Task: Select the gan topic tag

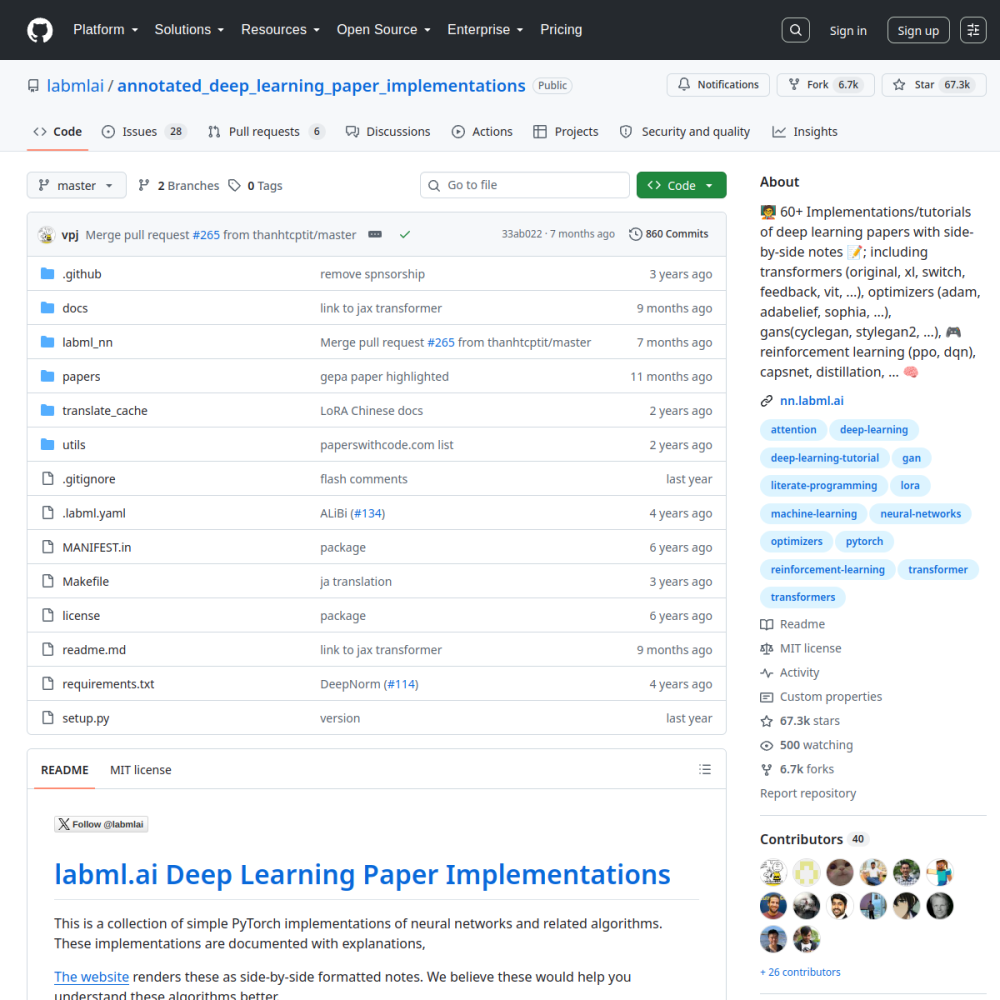Action: pyautogui.click(x=911, y=458)
